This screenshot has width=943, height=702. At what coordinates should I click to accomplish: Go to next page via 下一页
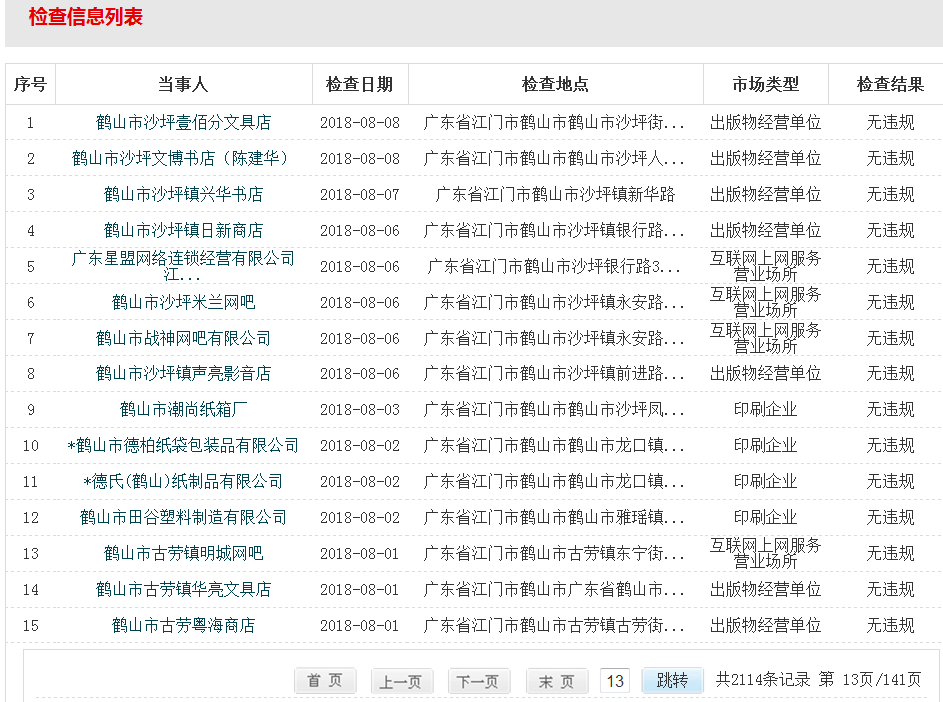coord(479,682)
